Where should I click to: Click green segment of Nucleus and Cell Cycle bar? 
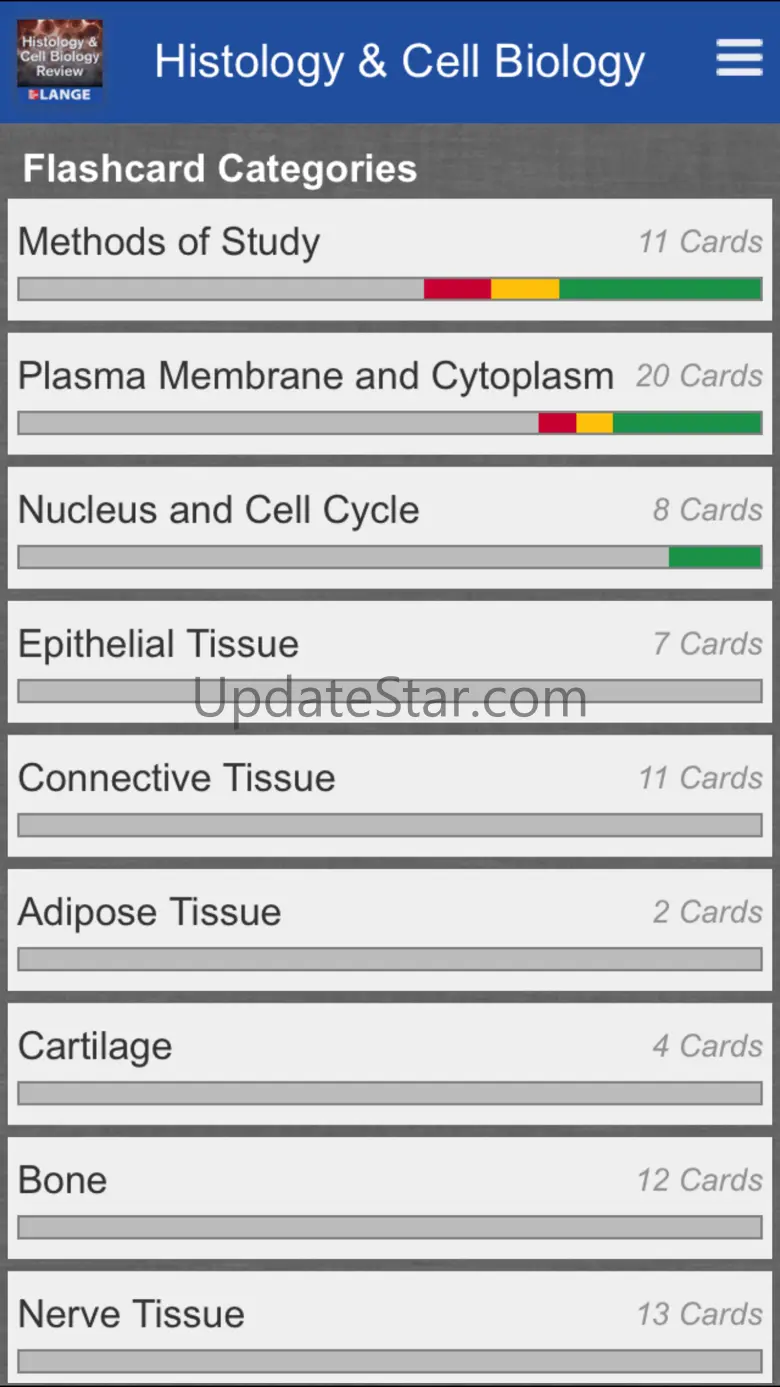click(715, 557)
